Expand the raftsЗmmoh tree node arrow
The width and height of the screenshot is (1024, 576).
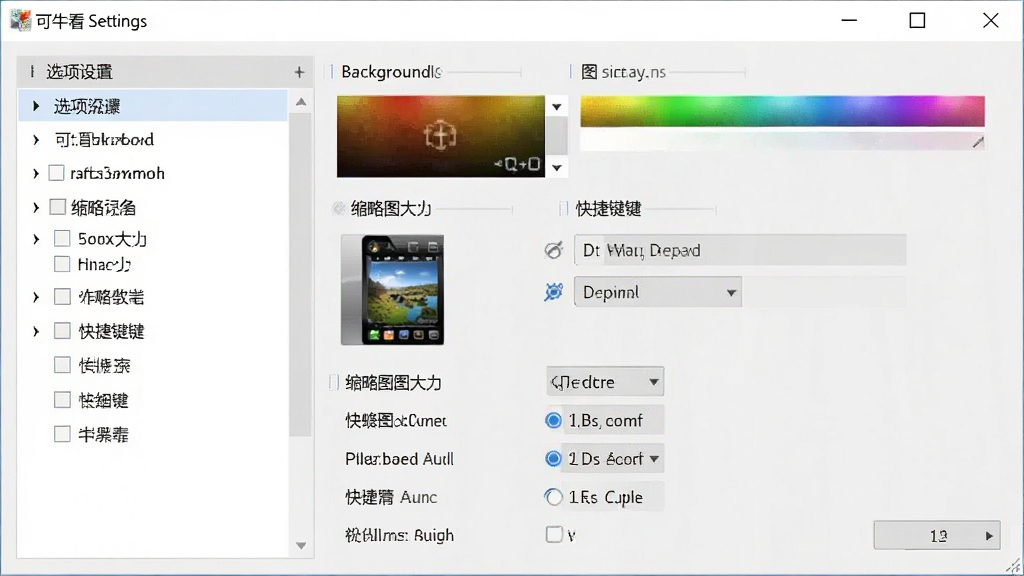37,173
